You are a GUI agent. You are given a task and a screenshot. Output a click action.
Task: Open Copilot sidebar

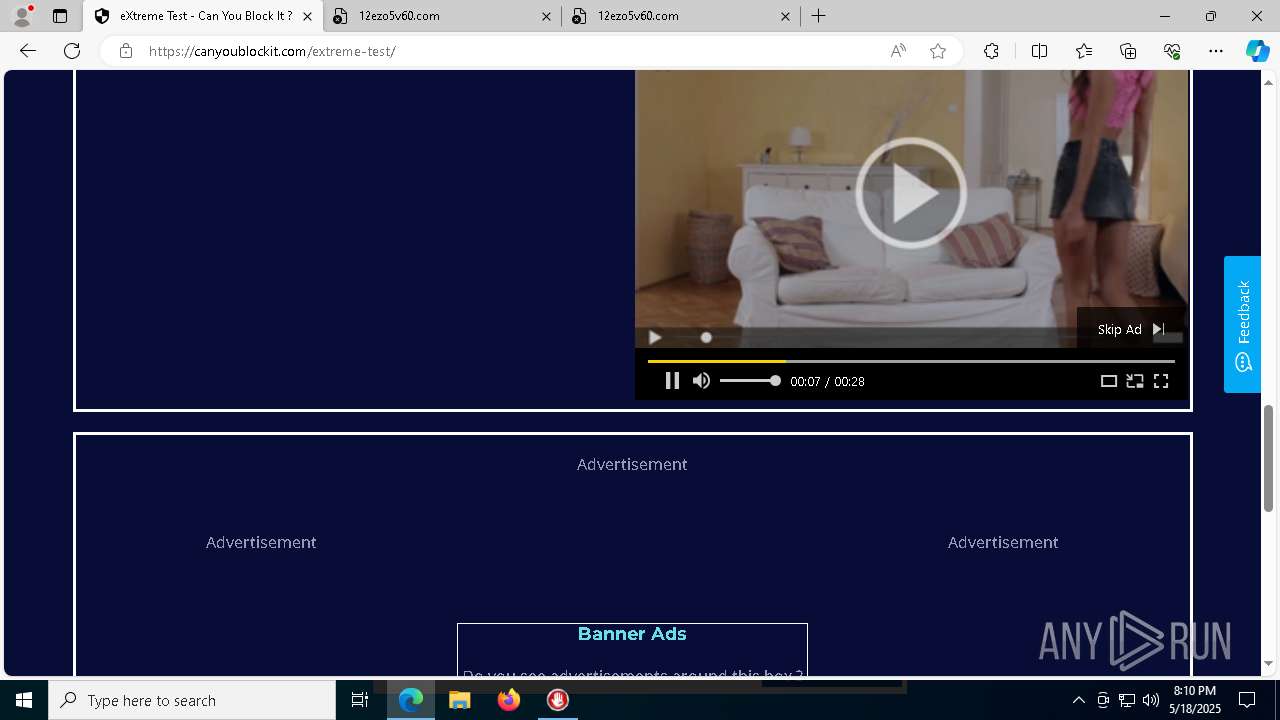tap(1257, 51)
